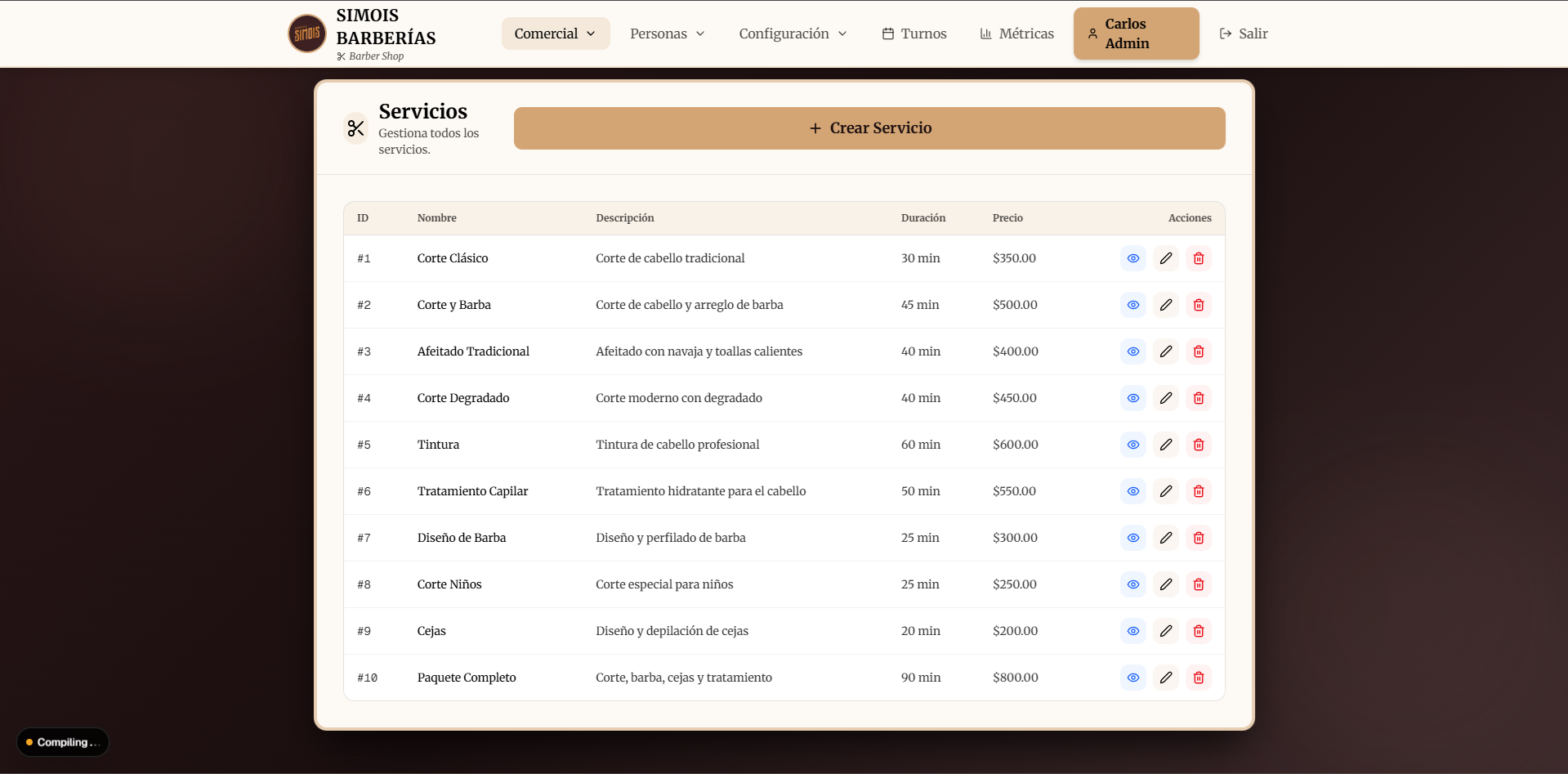The width and height of the screenshot is (1568, 774).
Task: View details of Corte y Barba
Action: (1133, 305)
